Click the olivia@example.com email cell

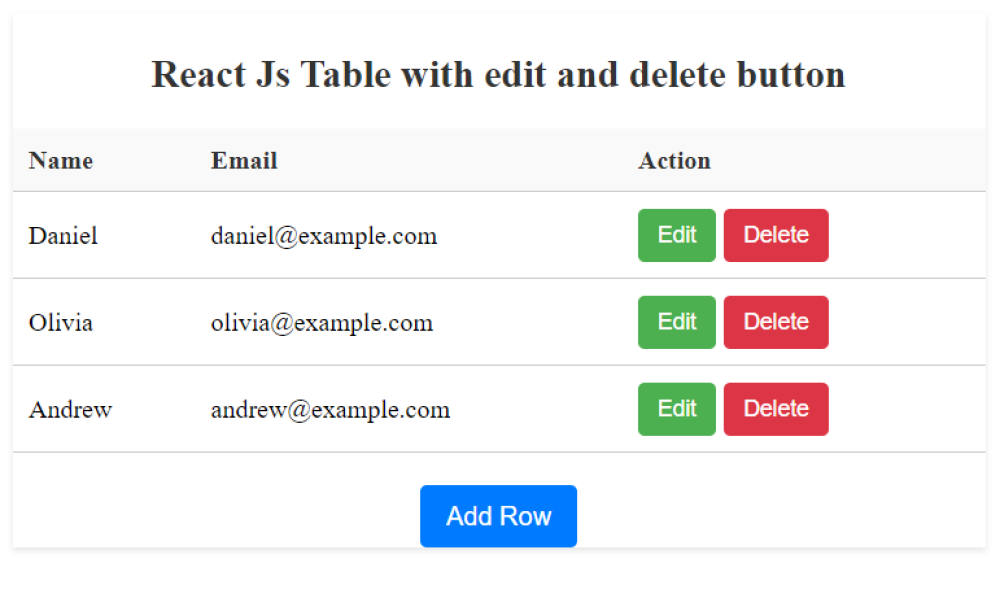tap(322, 323)
